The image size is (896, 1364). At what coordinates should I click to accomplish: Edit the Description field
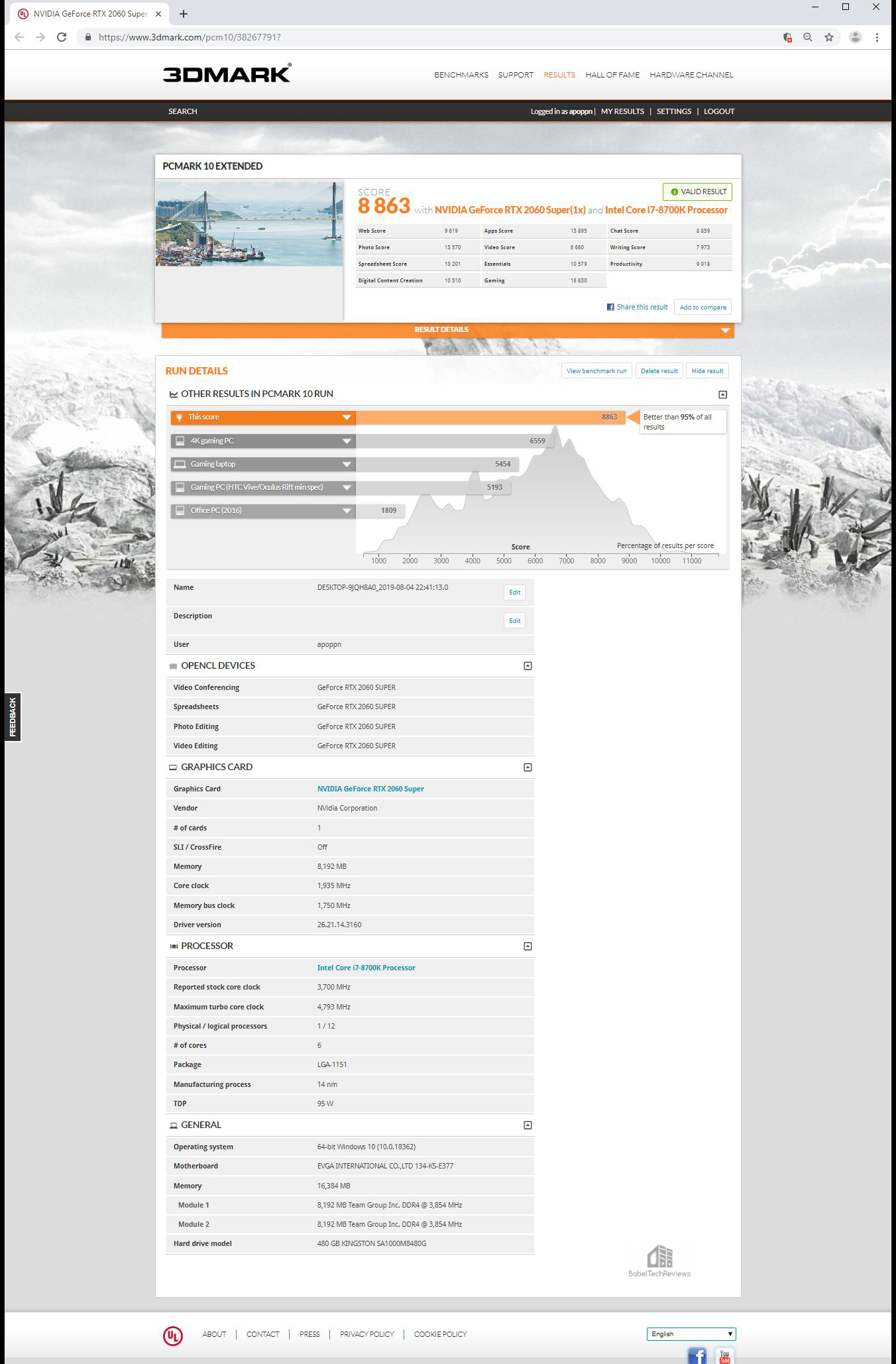(x=515, y=621)
